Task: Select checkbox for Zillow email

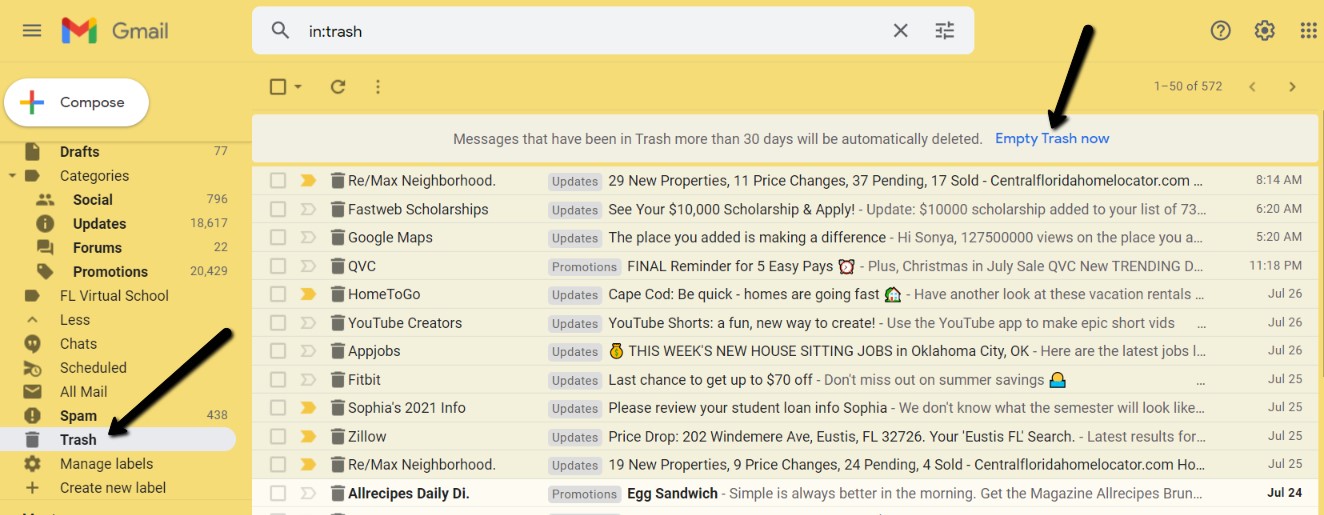Action: 278,436
